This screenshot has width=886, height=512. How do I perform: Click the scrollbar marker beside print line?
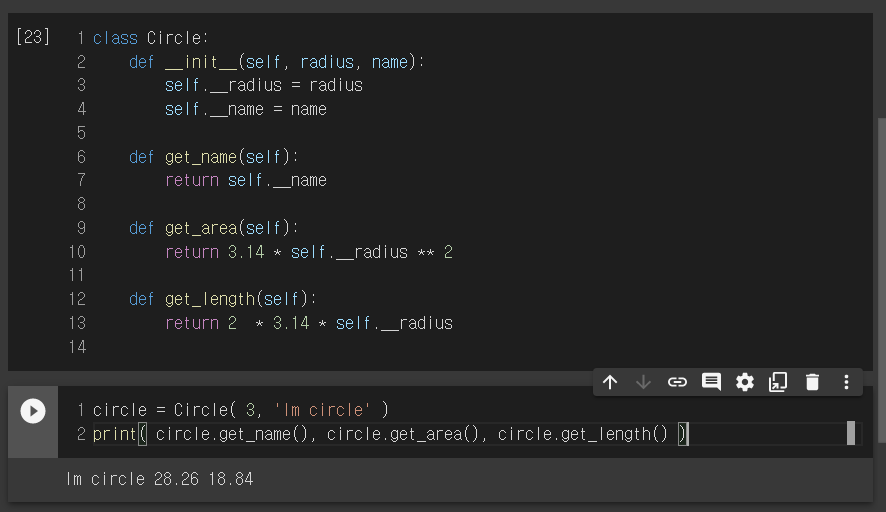(850, 433)
